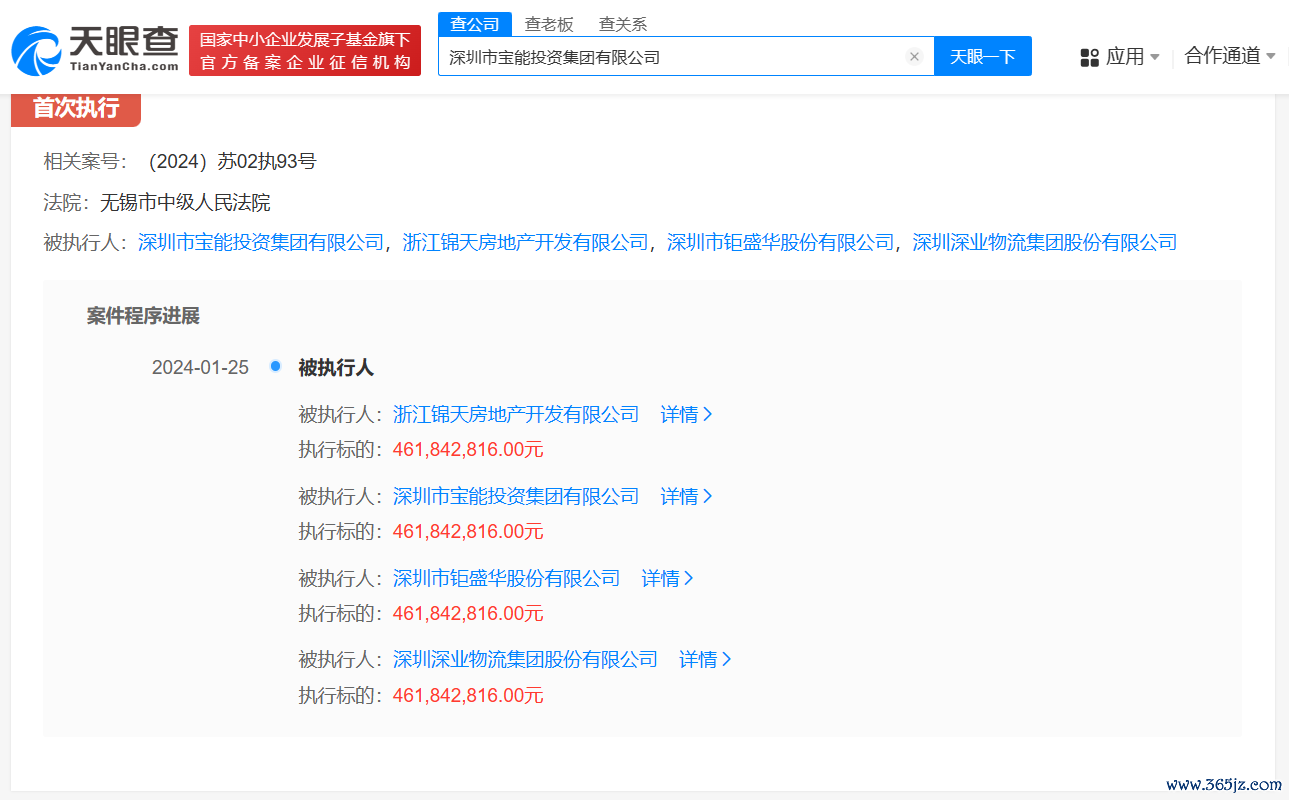Screen dimensions: 1289x800
Task: Click the case number (2024)苏02执93号
Action: (x=231, y=161)
